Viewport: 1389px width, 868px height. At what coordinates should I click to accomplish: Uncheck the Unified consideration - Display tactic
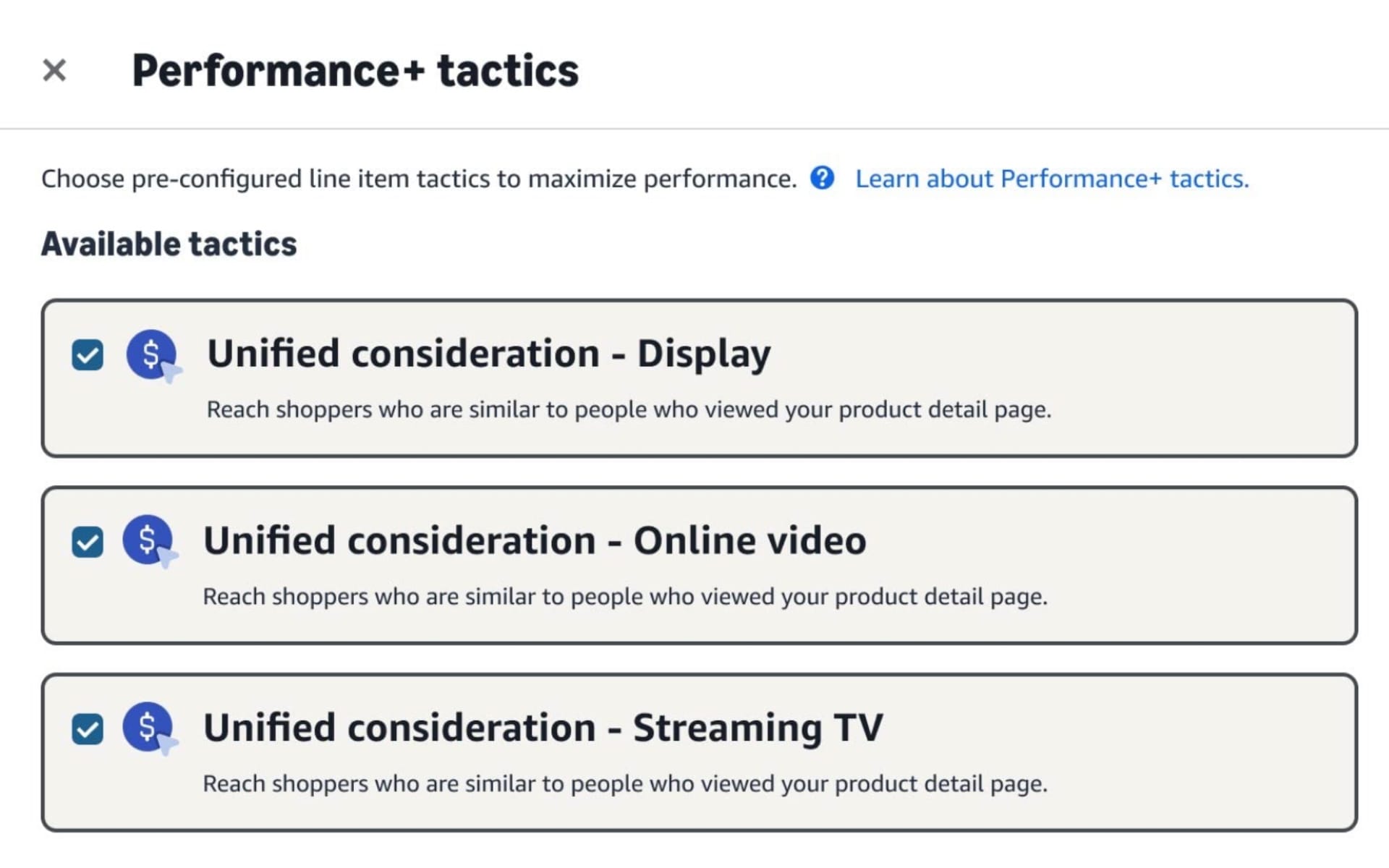[x=88, y=354]
